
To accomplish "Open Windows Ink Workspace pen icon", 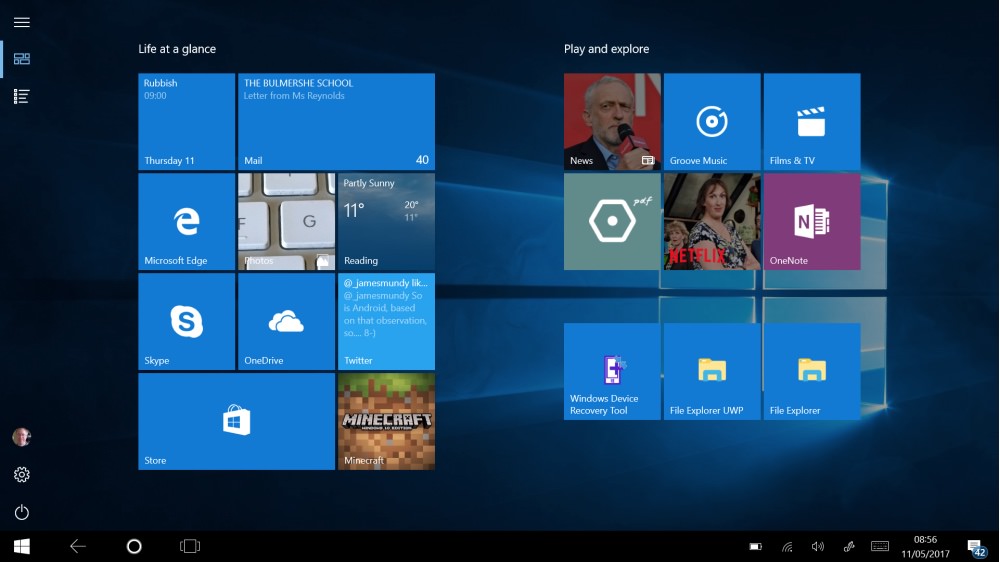I will [849, 547].
